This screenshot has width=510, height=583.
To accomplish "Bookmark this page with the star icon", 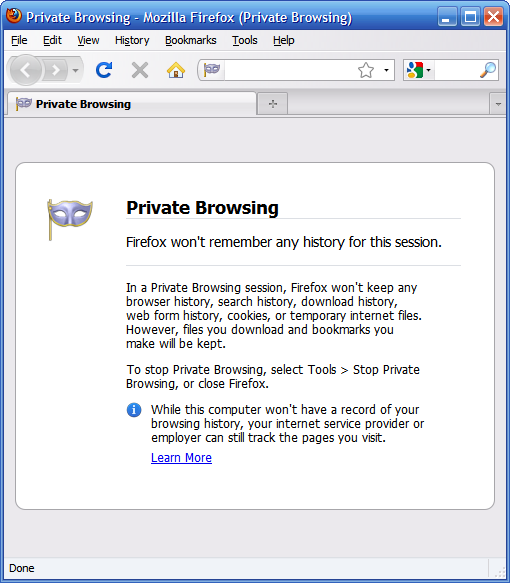I will (x=366, y=70).
